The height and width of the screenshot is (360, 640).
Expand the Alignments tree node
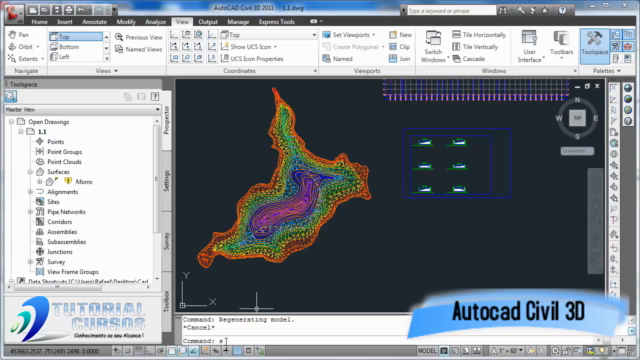click(x=30, y=192)
